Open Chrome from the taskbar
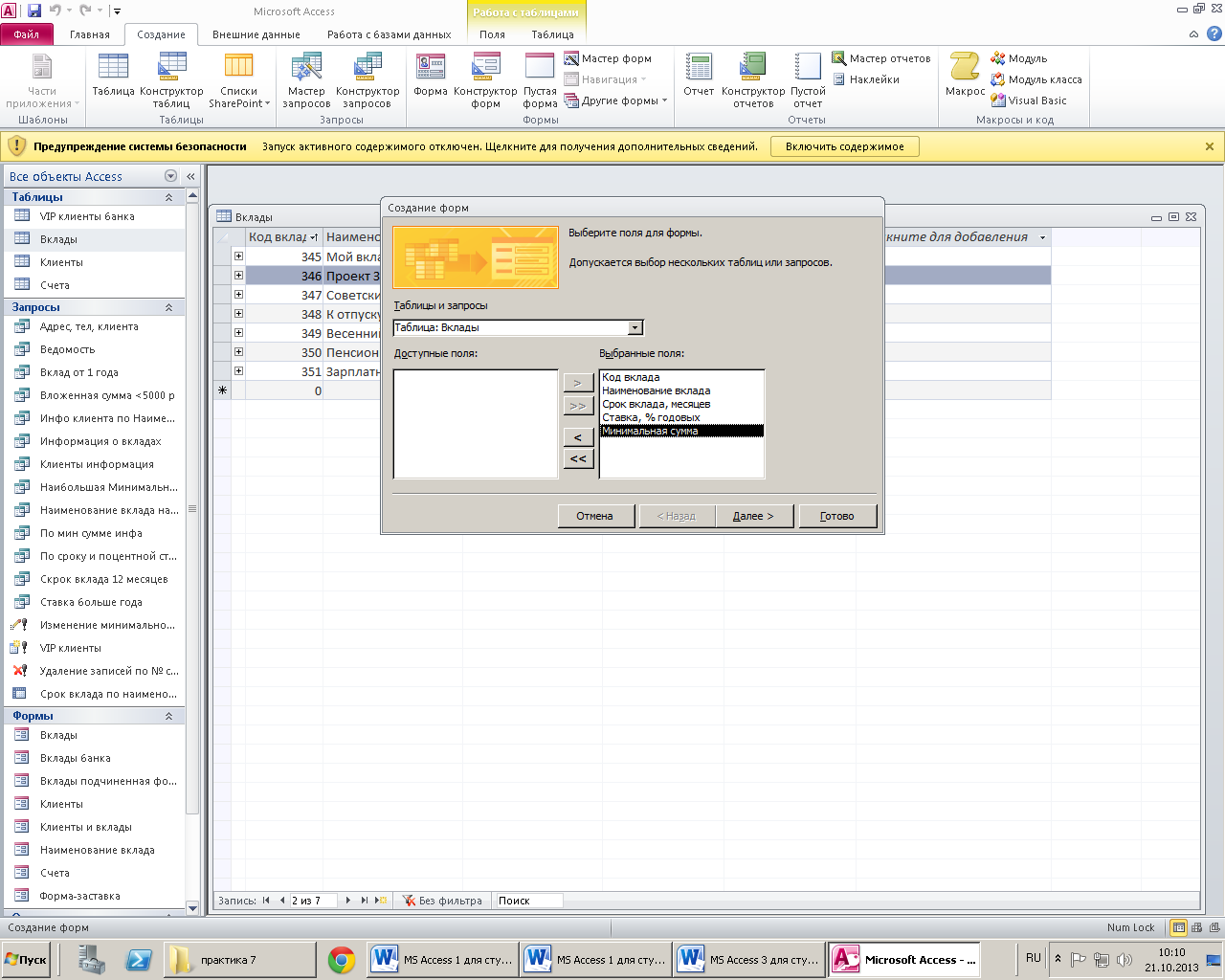The image size is (1225, 980). tap(342, 960)
